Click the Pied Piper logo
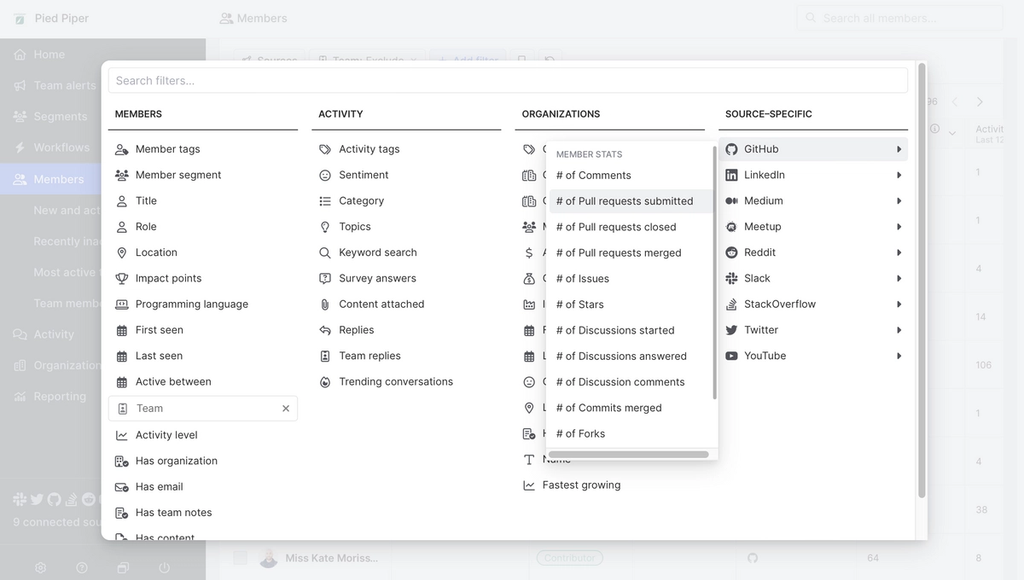Image resolution: width=1024 pixels, height=580 pixels. [19, 17]
